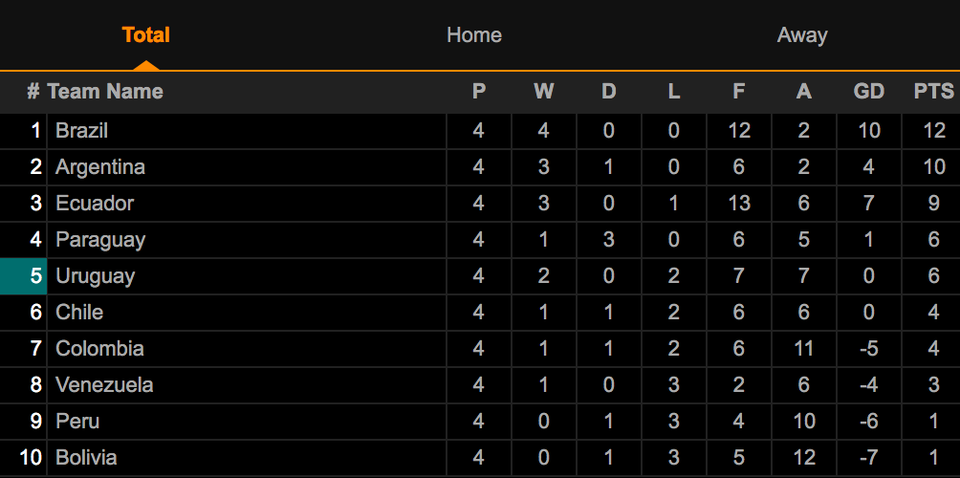Screen dimensions: 960x478
Task: Open the Argentina team link
Action: 100,166
